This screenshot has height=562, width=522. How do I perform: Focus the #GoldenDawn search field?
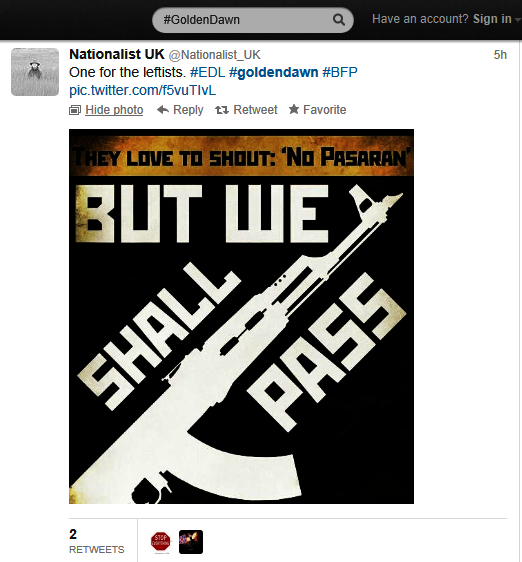coord(253,20)
